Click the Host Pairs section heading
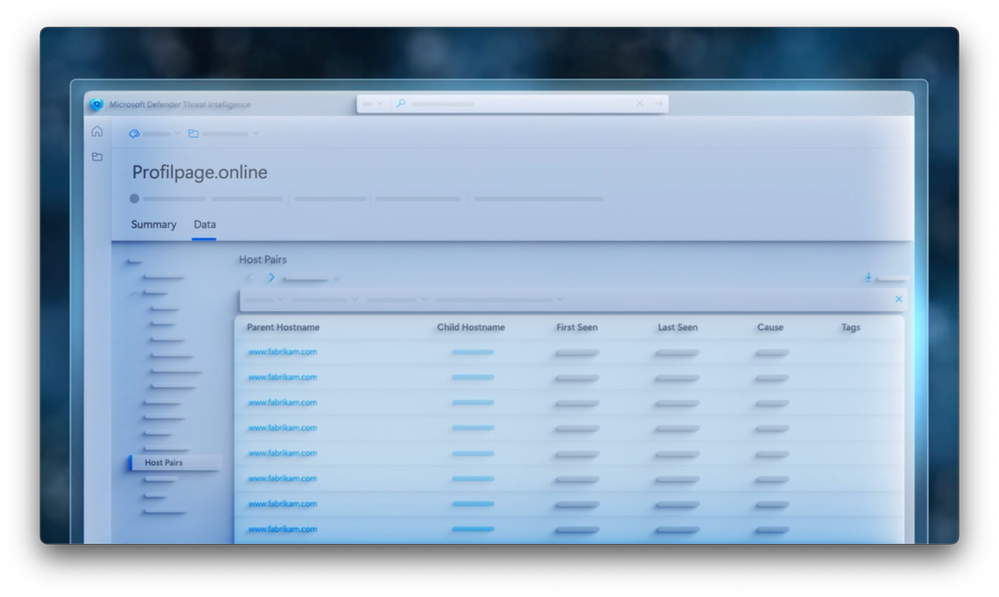The image size is (999, 597). [262, 259]
